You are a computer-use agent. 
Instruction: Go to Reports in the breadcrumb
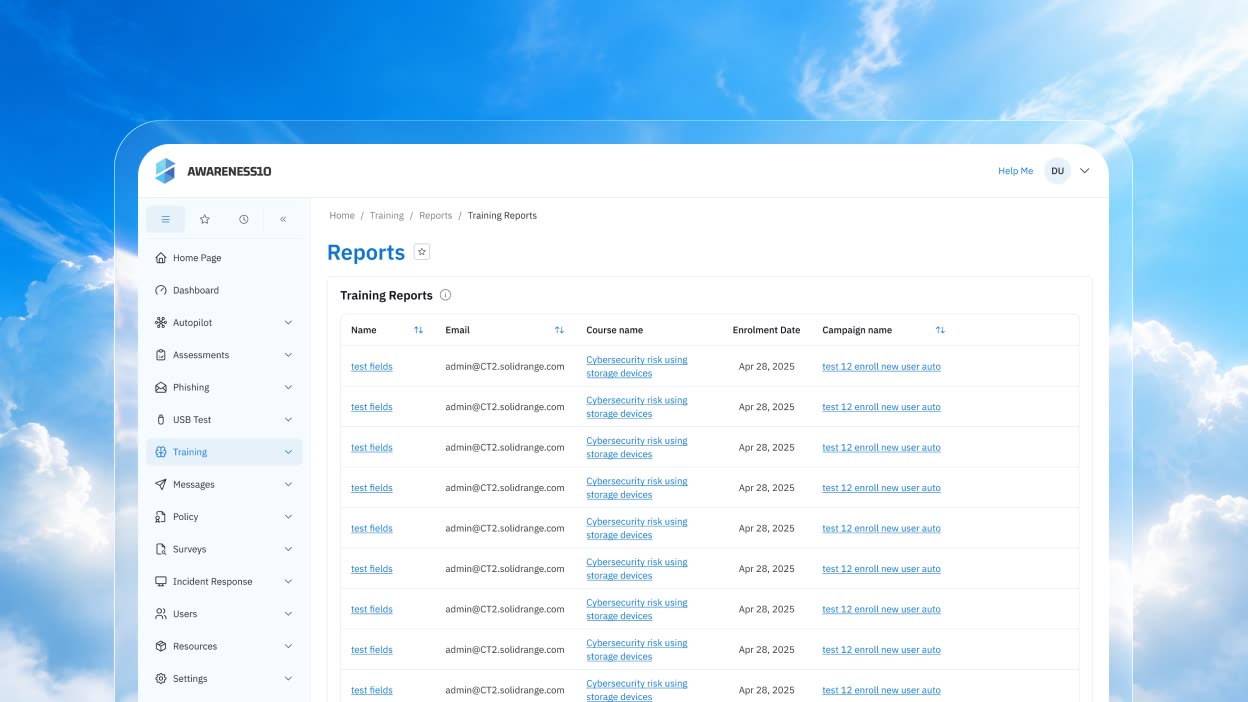pos(436,215)
